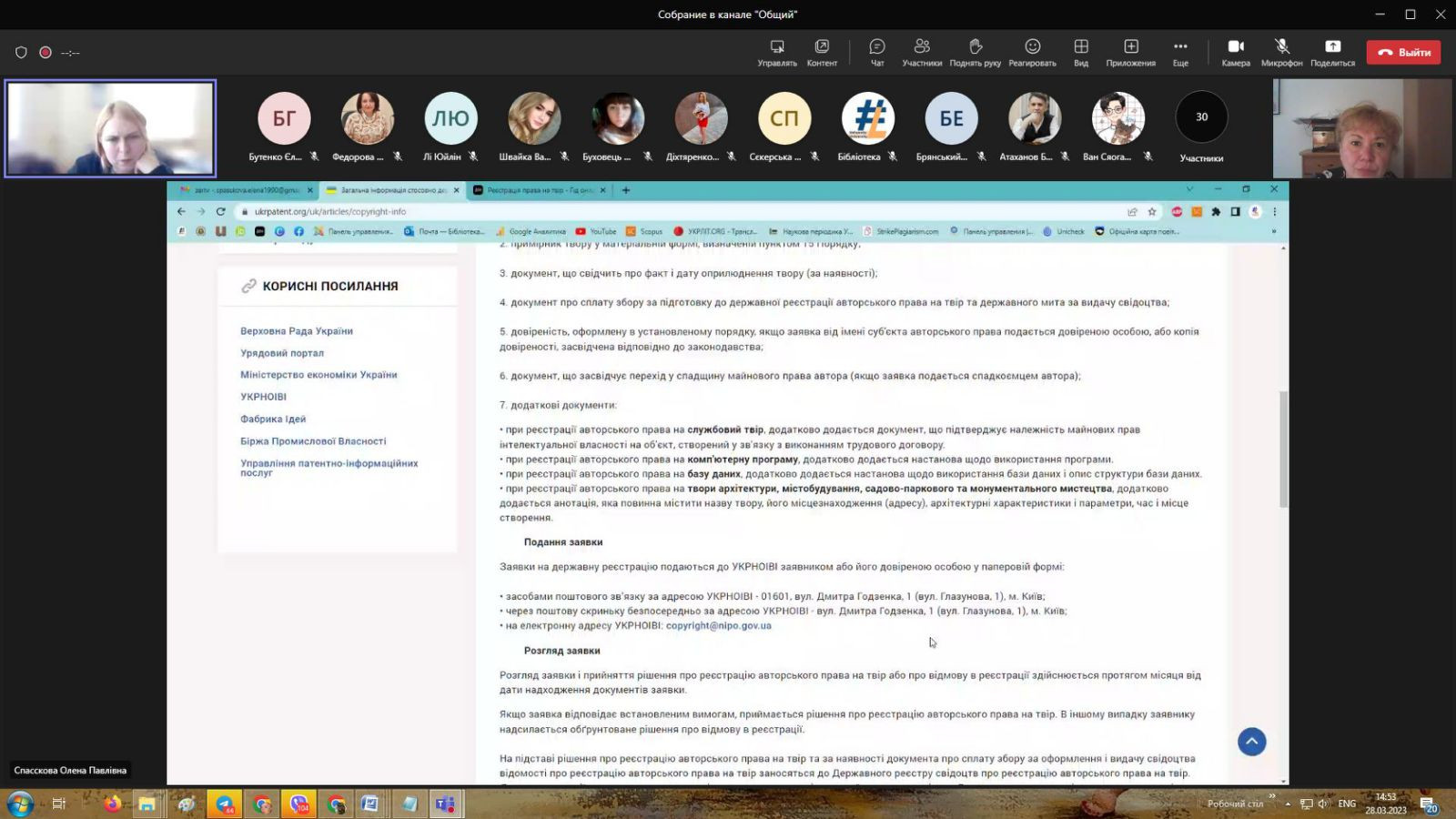1456x819 pixels.
Task: Show more bookmarks overflow chevron
Action: pyautogui.click(x=1274, y=231)
